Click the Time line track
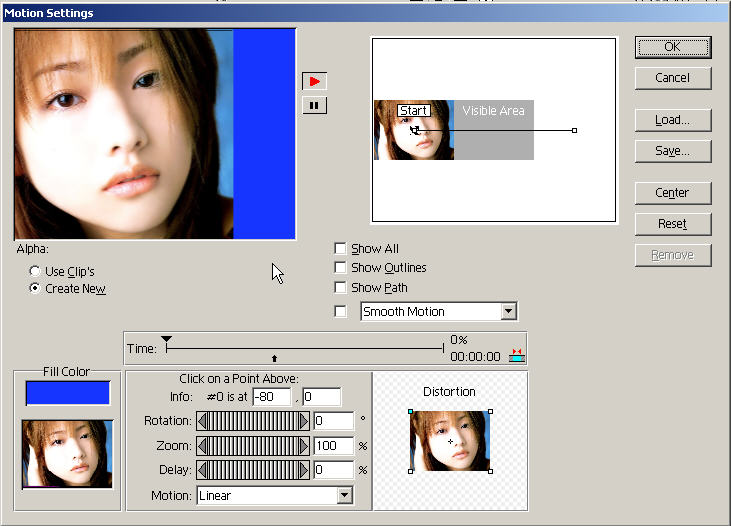 coord(304,348)
